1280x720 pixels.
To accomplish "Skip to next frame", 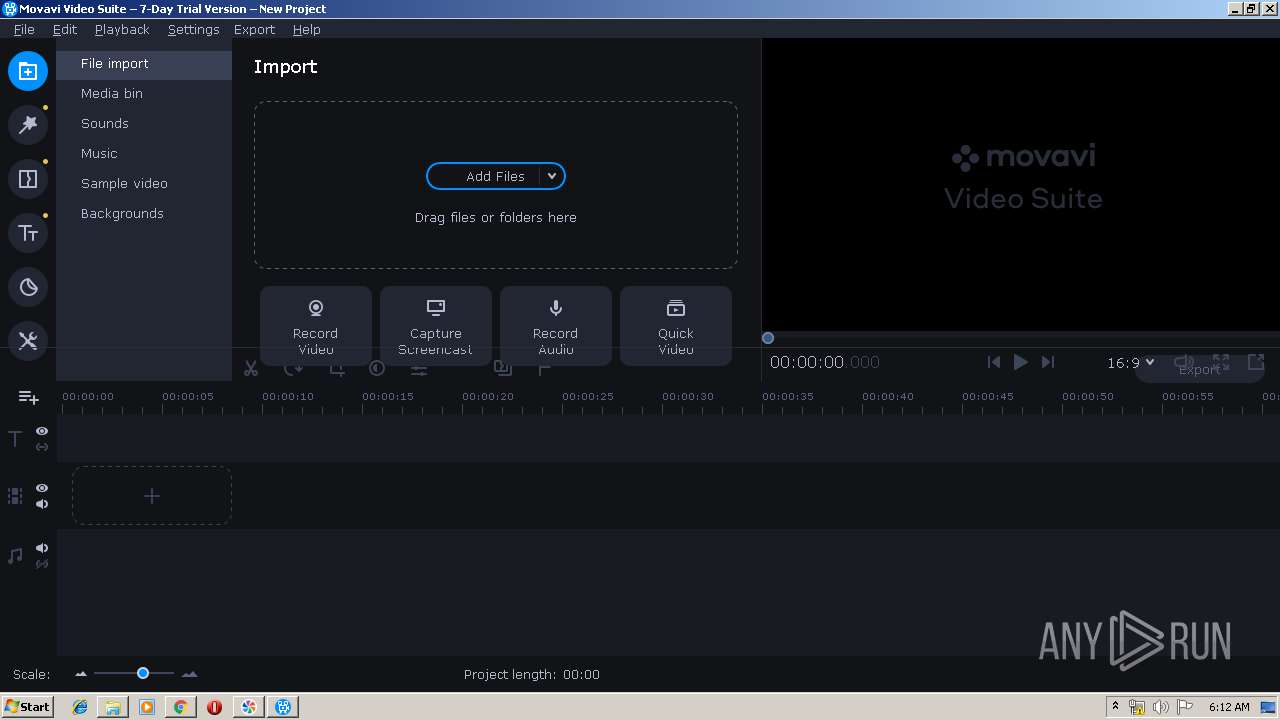I will 1047,362.
